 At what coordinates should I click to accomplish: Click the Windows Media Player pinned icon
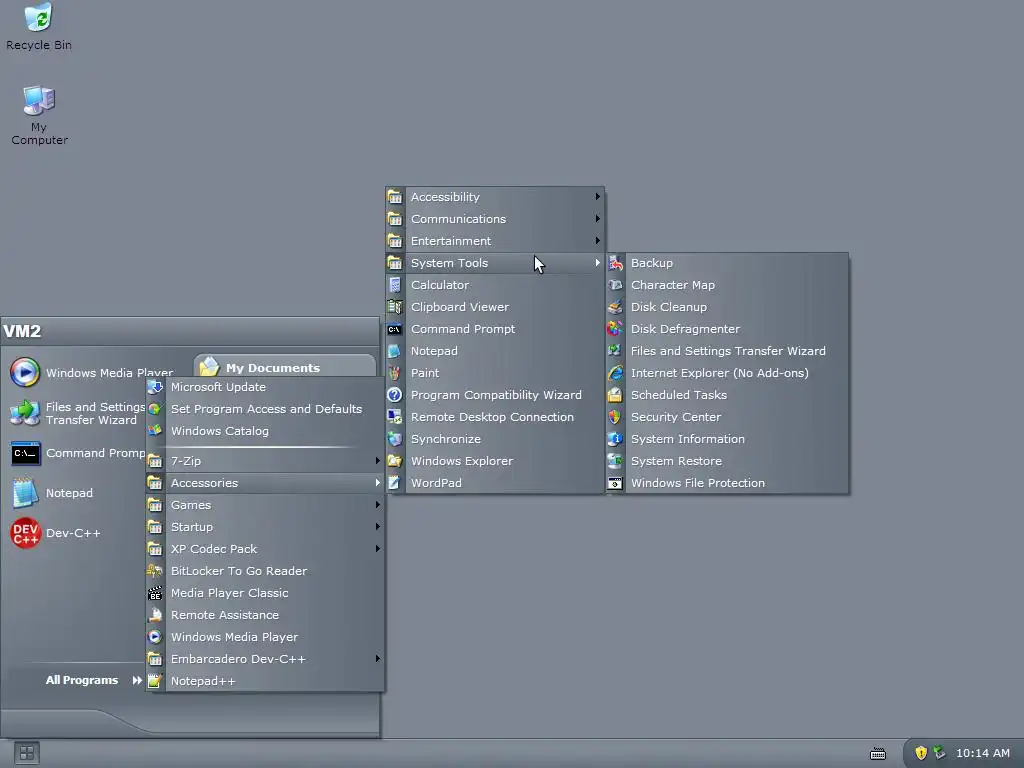25,373
